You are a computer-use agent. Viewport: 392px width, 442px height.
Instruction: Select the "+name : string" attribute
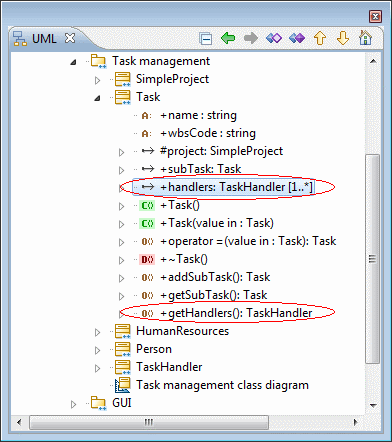198,115
